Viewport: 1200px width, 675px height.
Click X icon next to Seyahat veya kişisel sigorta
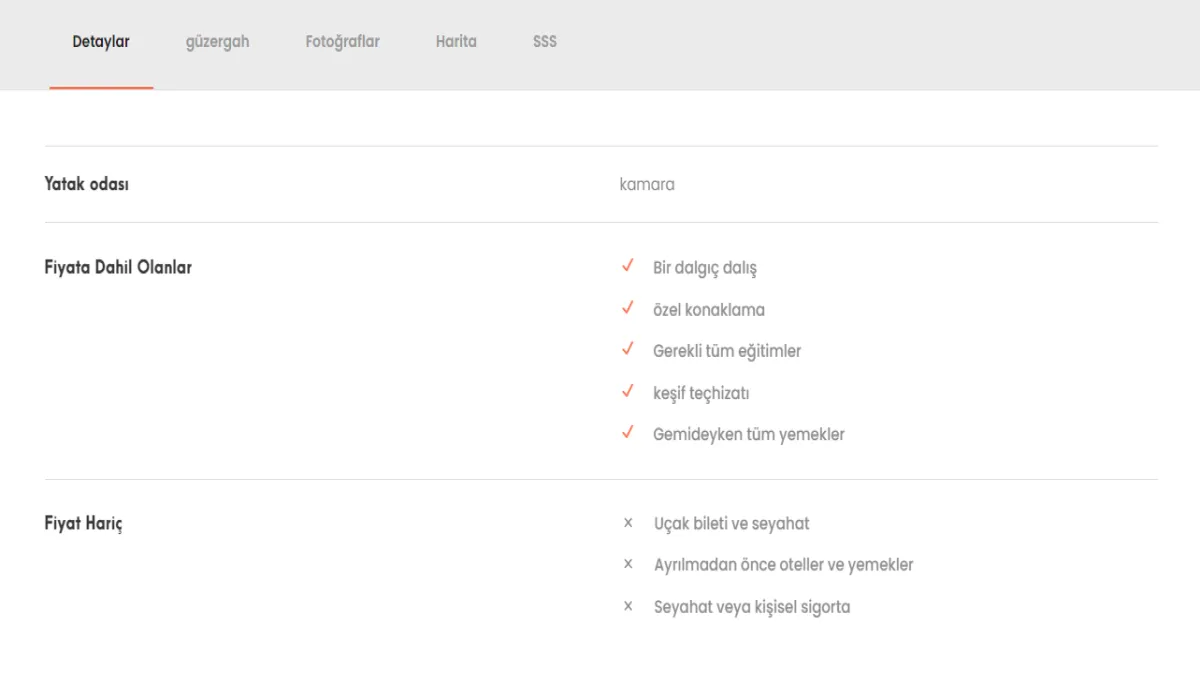[628, 607]
